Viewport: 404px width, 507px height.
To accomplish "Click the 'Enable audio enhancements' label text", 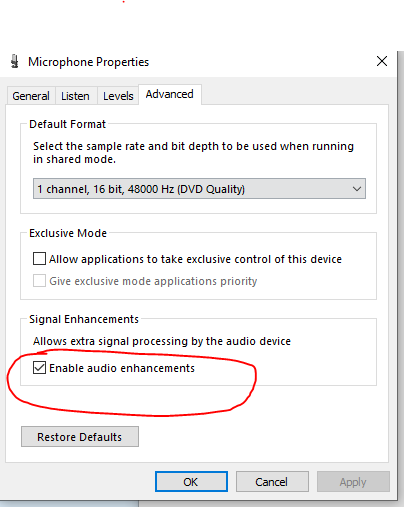I will [122, 368].
